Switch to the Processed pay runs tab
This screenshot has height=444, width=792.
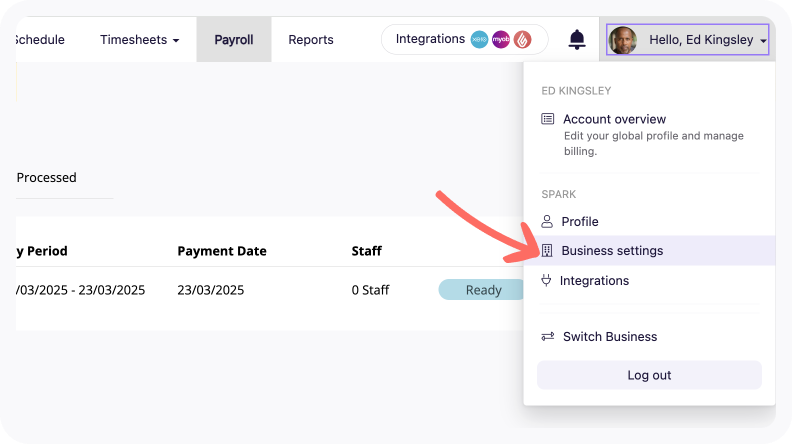[x=46, y=177]
